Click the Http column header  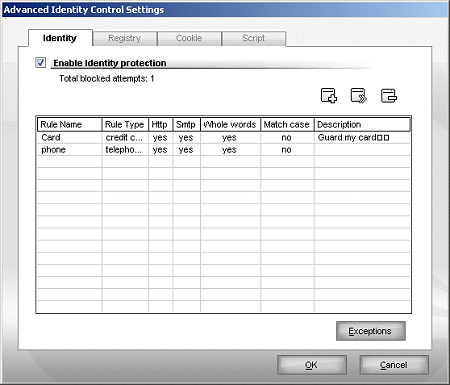160,124
